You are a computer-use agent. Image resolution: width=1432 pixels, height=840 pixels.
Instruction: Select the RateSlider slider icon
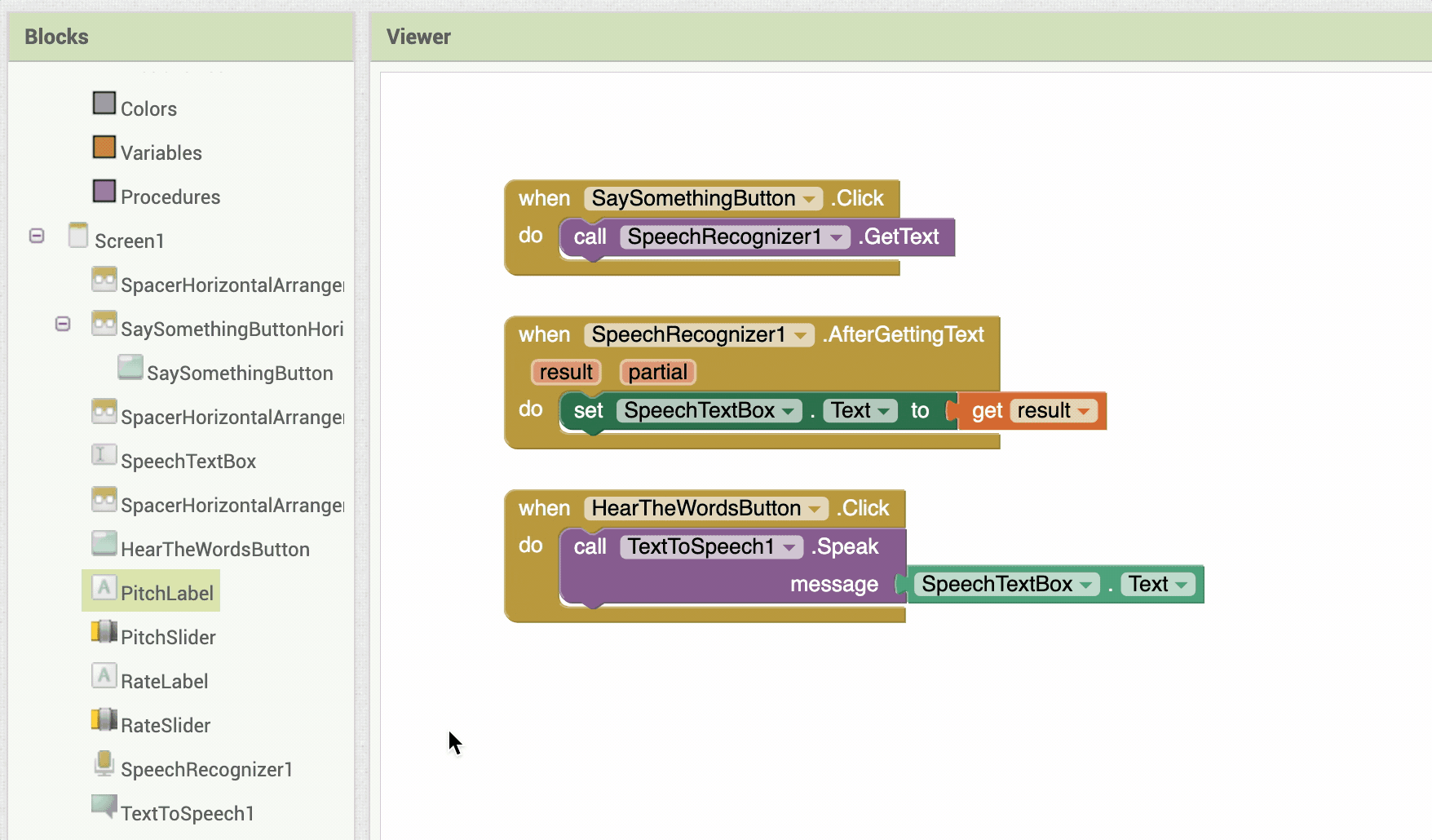point(104,719)
